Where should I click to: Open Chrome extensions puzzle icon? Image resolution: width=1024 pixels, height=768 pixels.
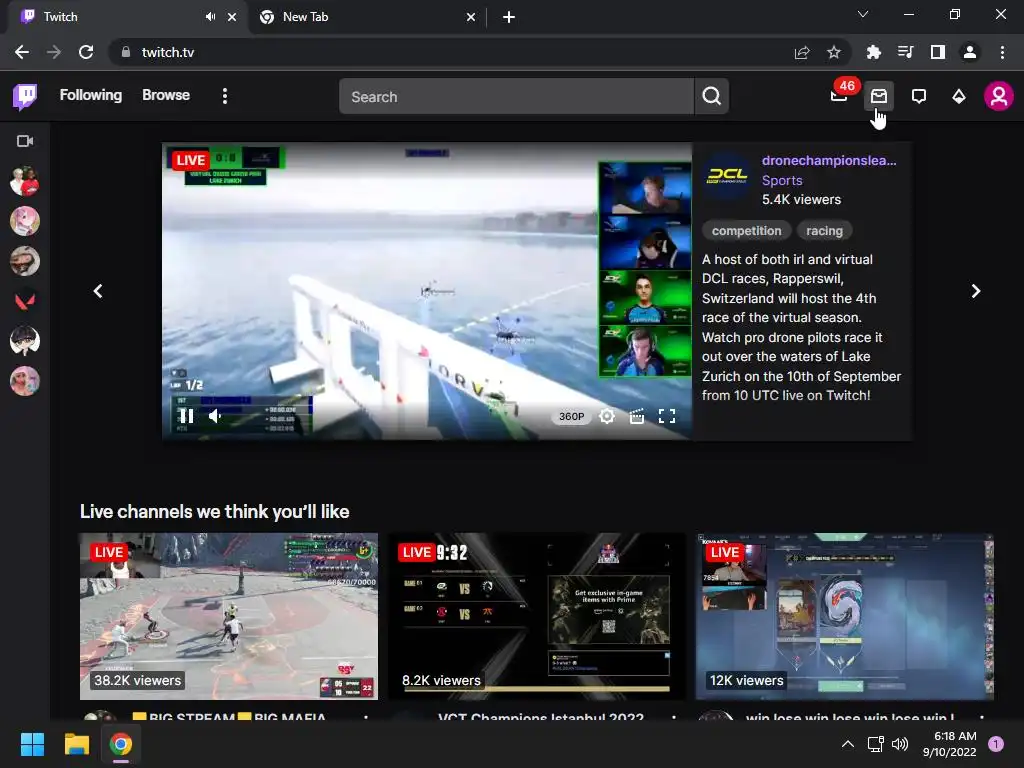(x=873, y=52)
